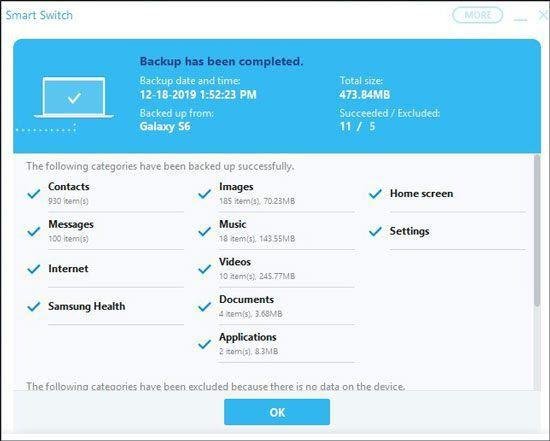Click the 'Backup date and time:' label

click(190, 81)
